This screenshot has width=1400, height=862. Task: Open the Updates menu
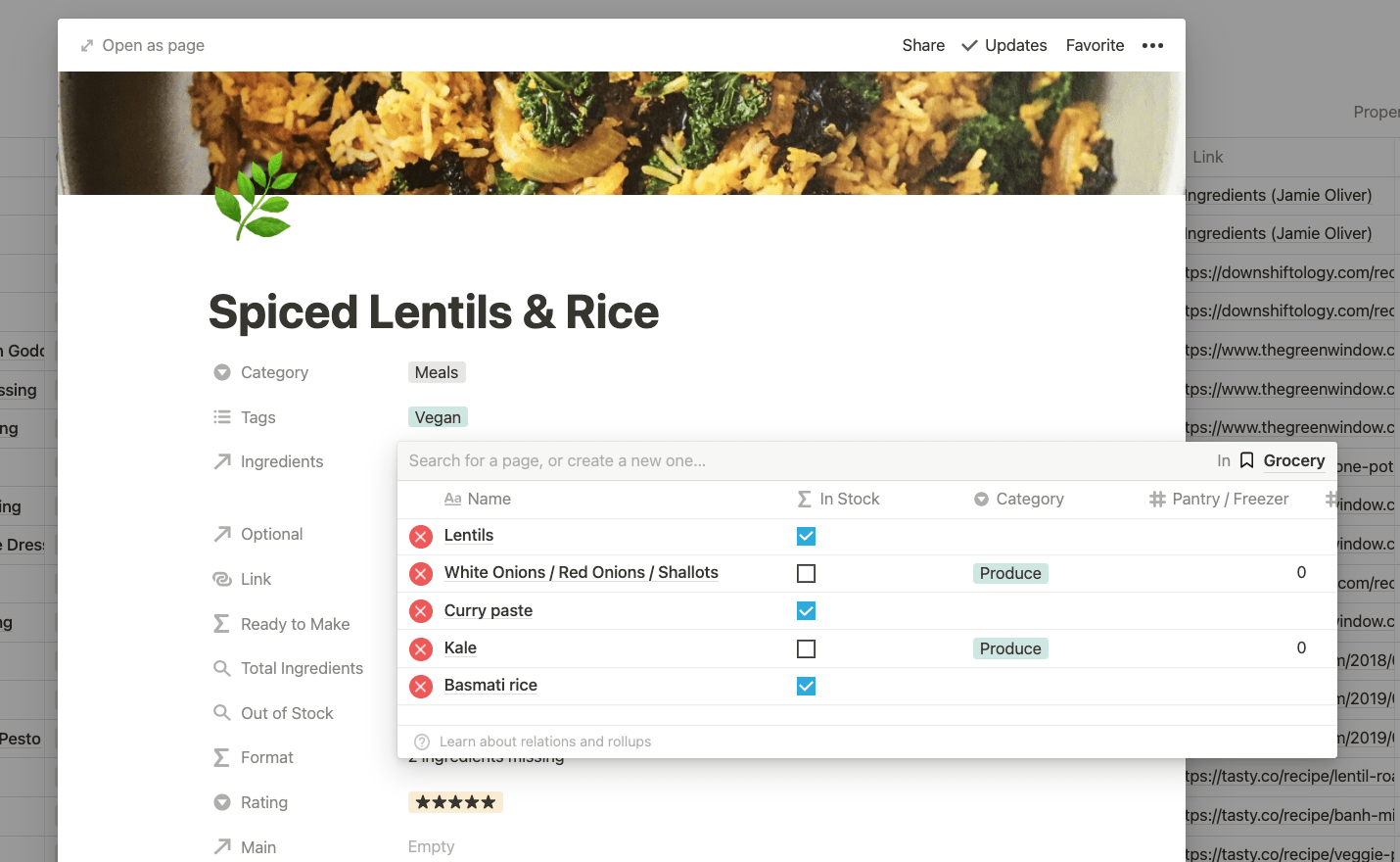tap(1004, 46)
